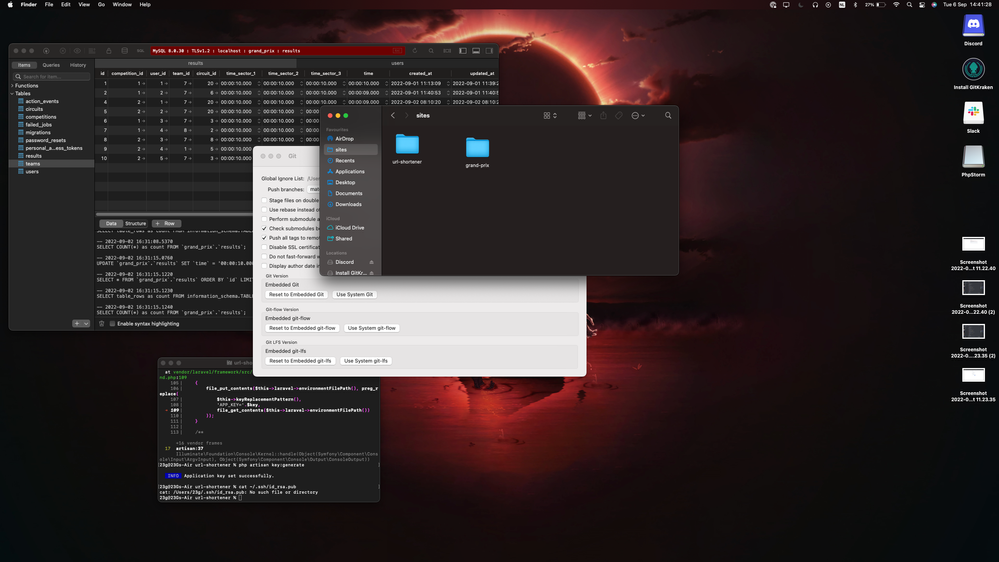Uncheck the Push all tags option

[x=265, y=238]
